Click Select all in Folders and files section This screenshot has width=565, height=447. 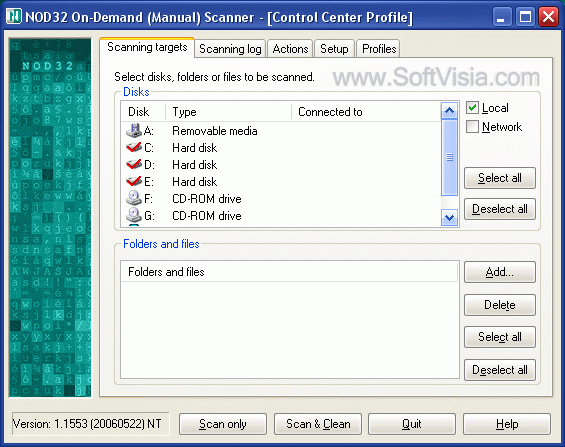[x=500, y=337]
